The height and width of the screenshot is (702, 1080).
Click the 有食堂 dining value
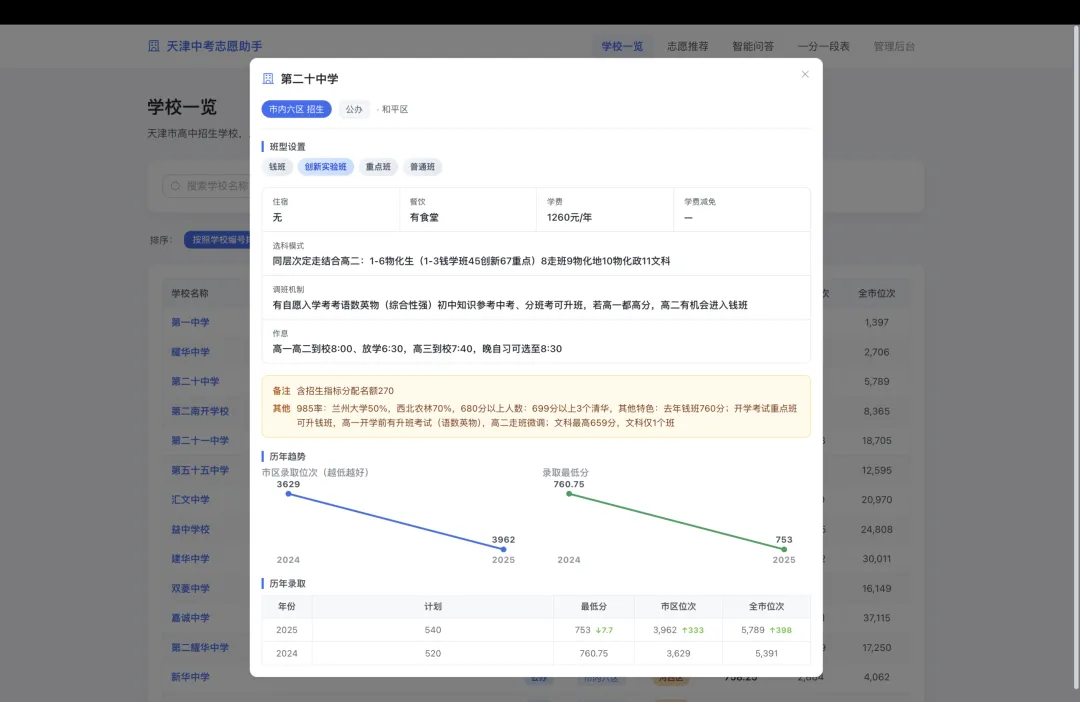(424, 218)
